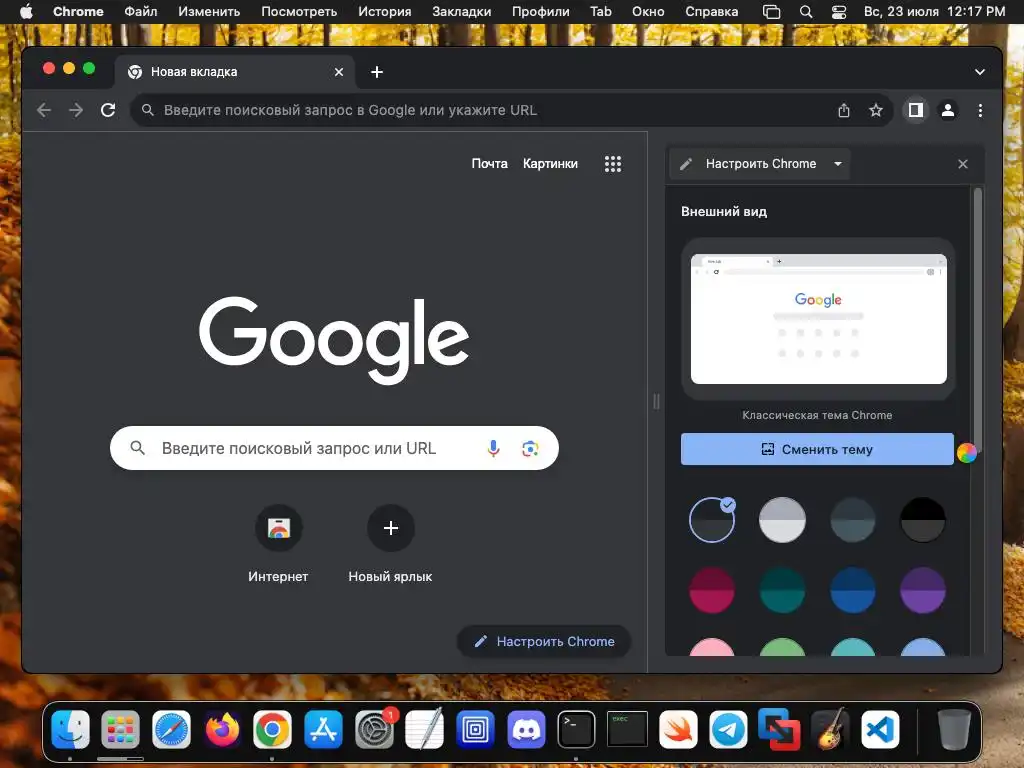Viewport: 1024px width, 768px height.
Task: Open Visual Studio Code from the Dock
Action: pos(880,729)
